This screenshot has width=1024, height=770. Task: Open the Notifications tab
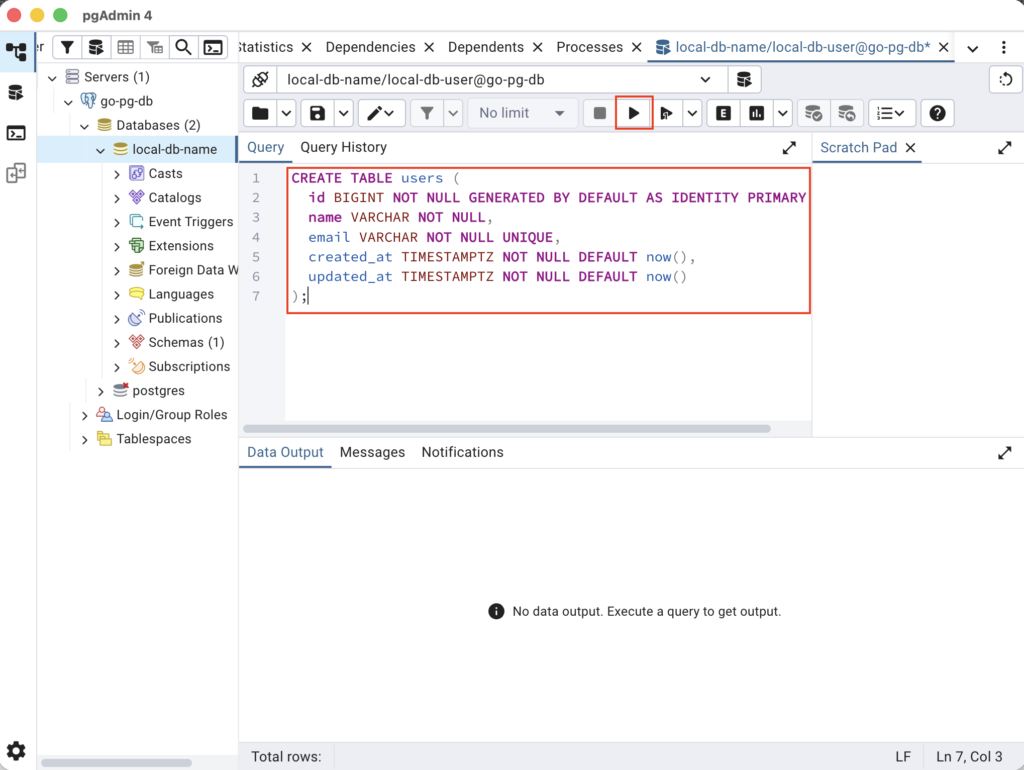click(x=462, y=452)
